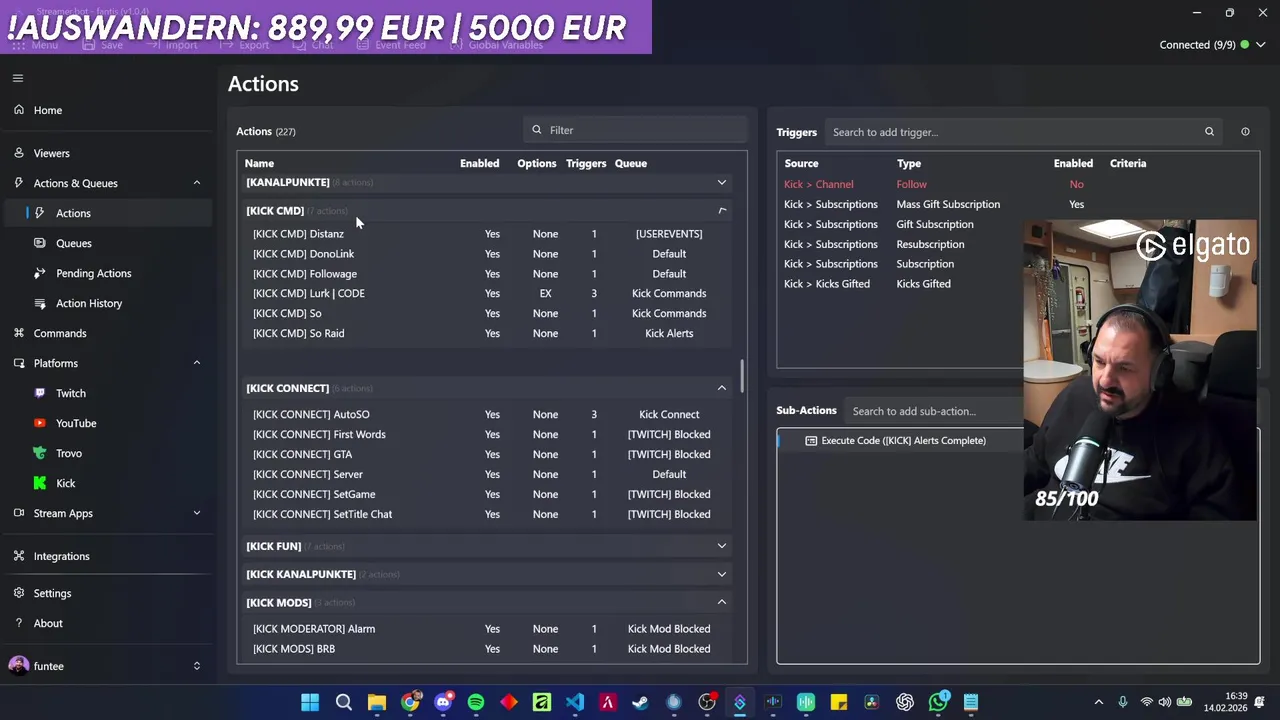Open Visual Studio Code from taskbar
The height and width of the screenshot is (720, 1280).
(575, 702)
